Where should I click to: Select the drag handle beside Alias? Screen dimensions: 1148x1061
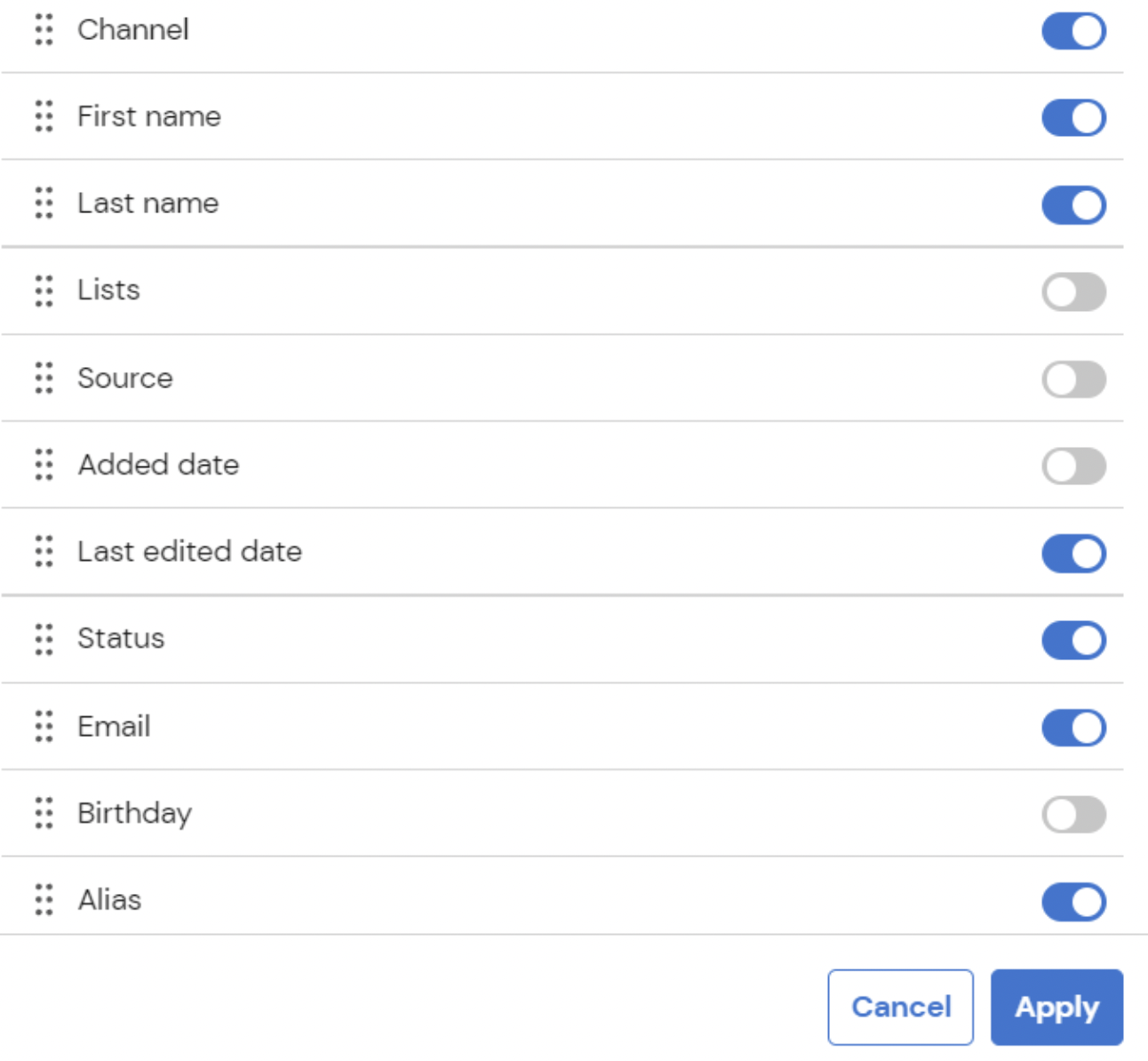coord(44,899)
